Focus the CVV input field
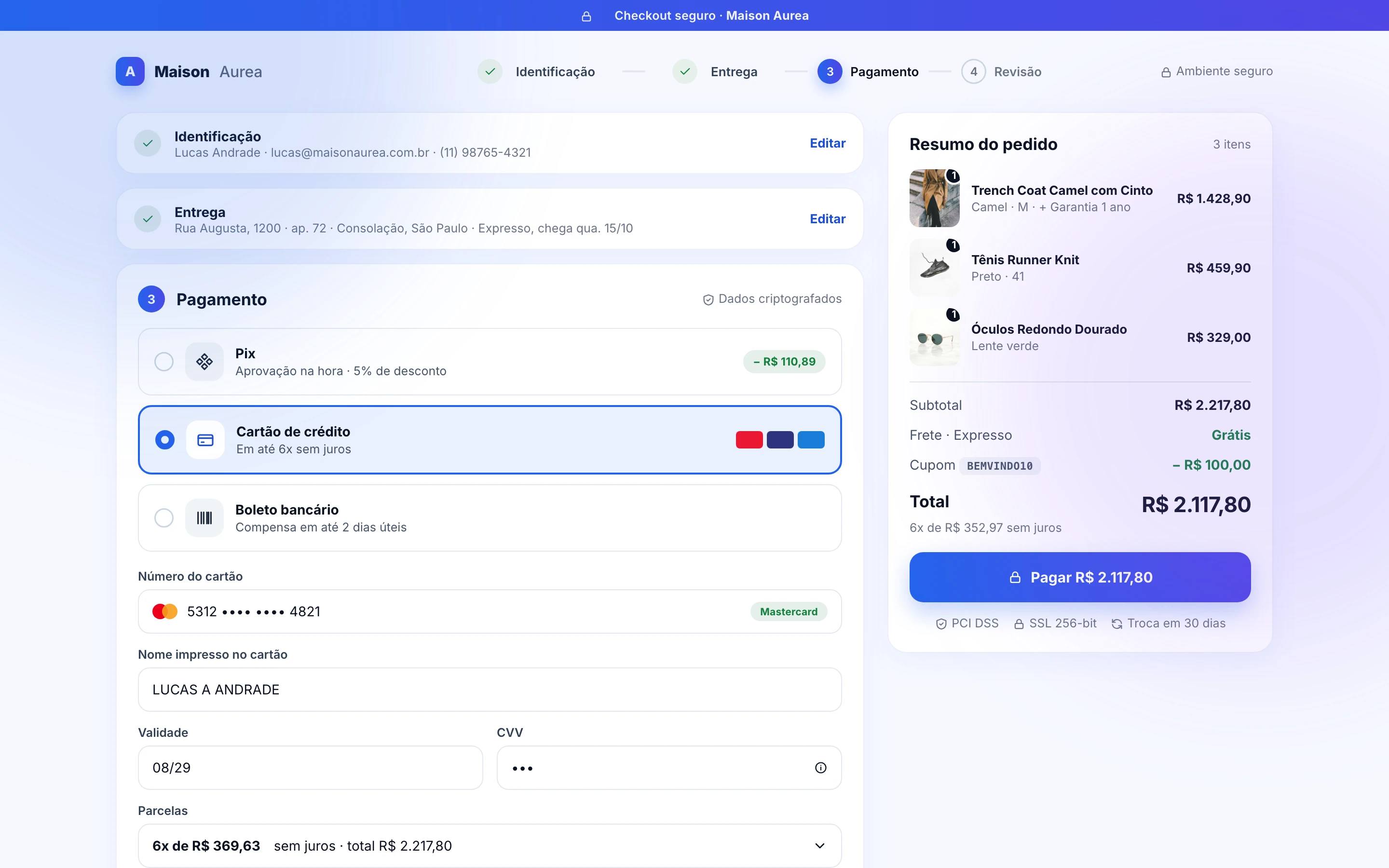The image size is (1389, 868). 668,768
